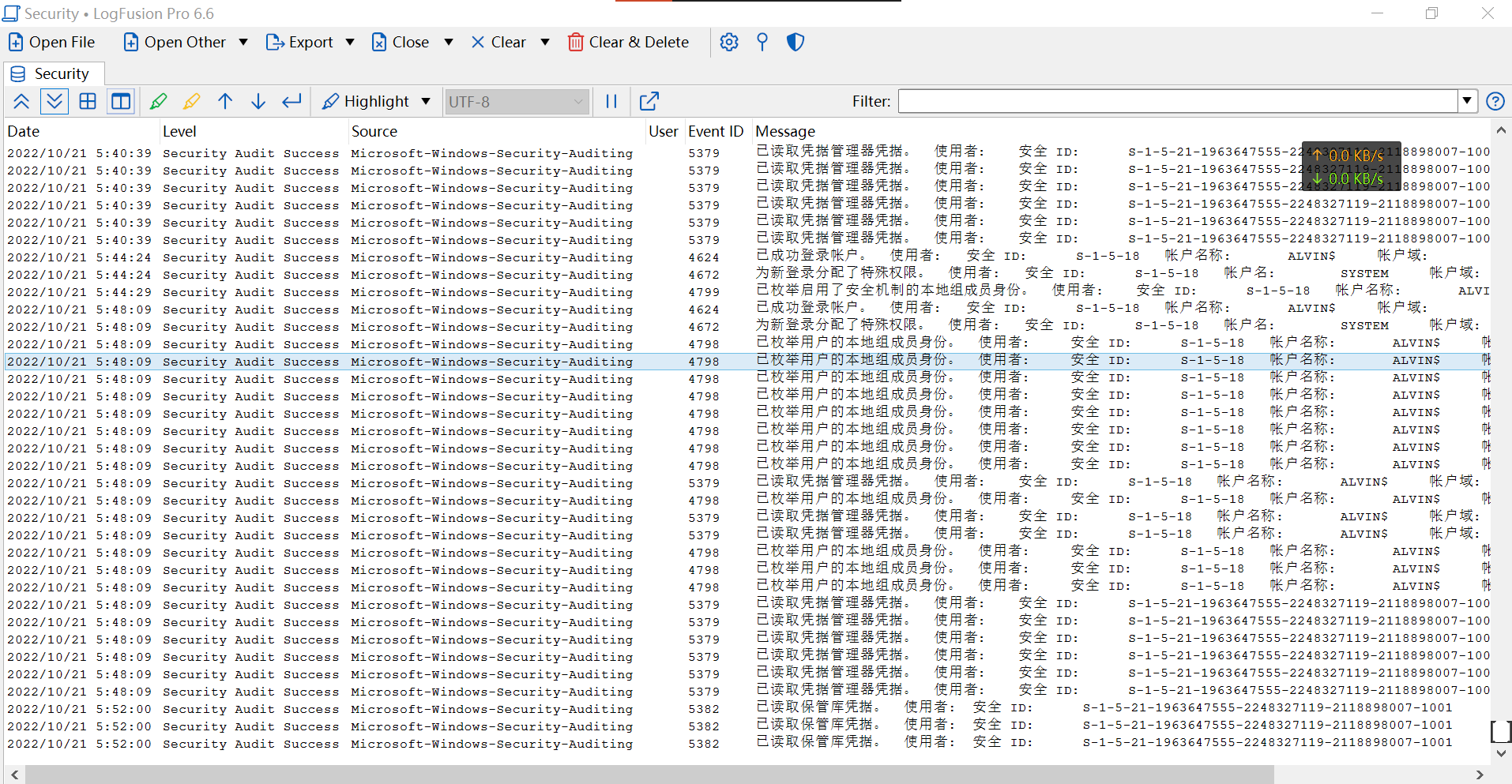Expand the Close dropdown arrow
1512x784 pixels.
449,43
